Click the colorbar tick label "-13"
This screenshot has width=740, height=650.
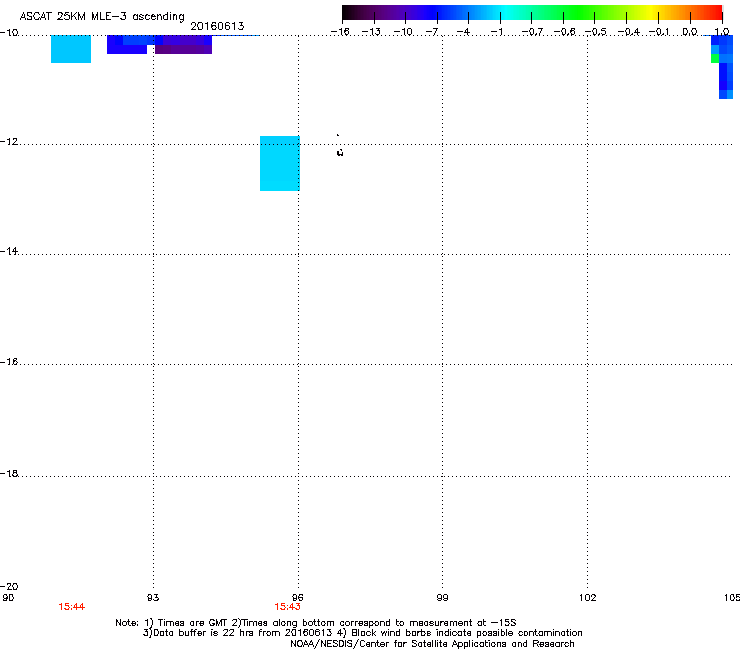(x=371, y=32)
